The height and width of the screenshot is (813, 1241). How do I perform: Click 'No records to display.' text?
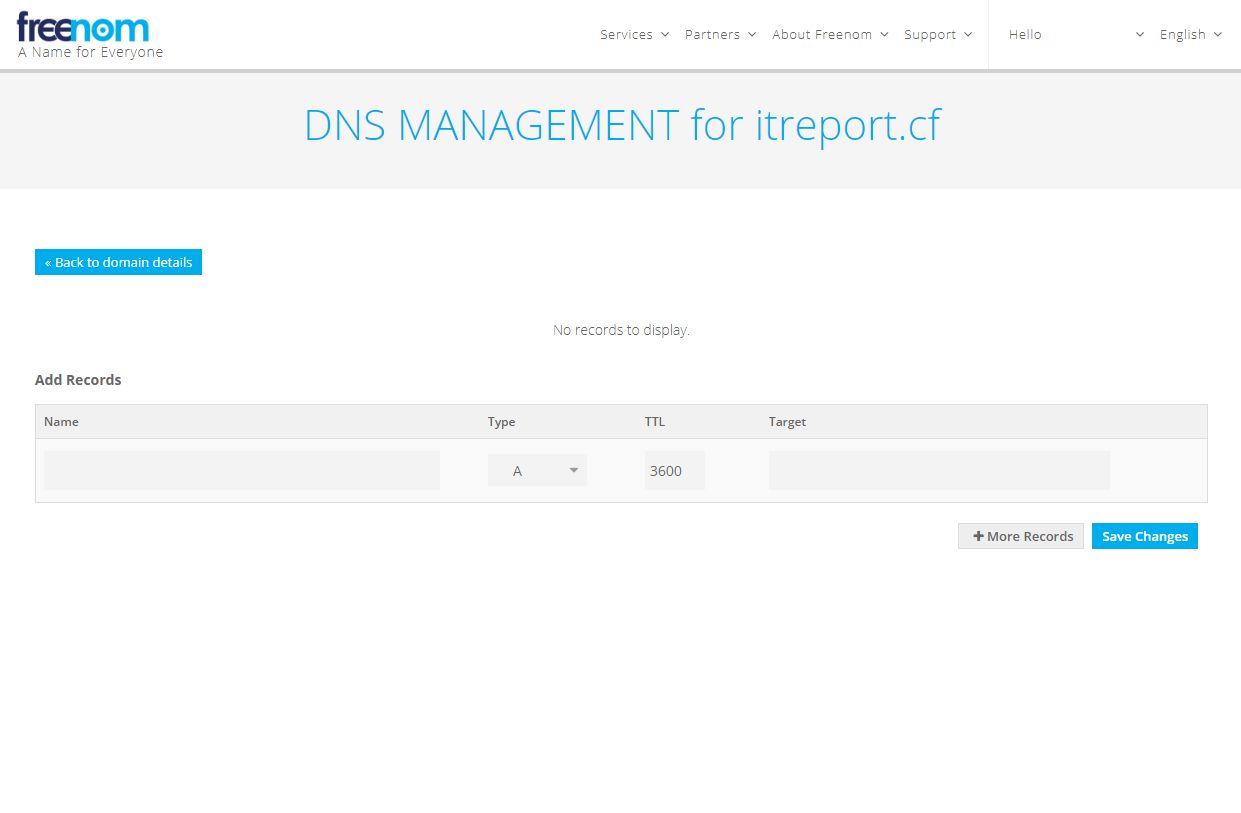621,330
